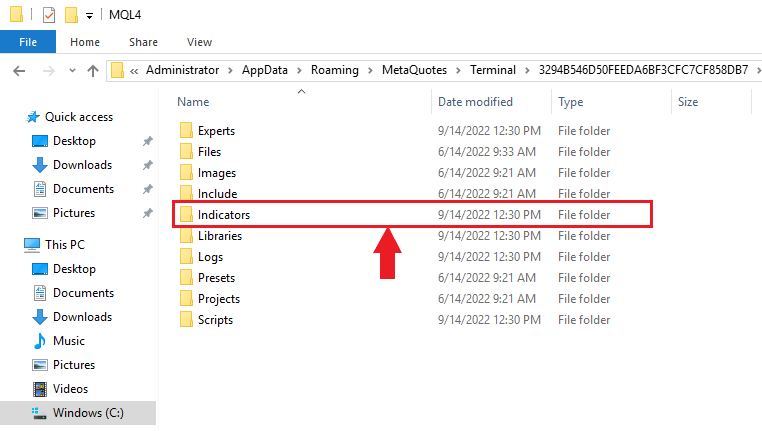The image size is (762, 431).
Task: Click Roaming in the address path
Action: pyautogui.click(x=335, y=70)
